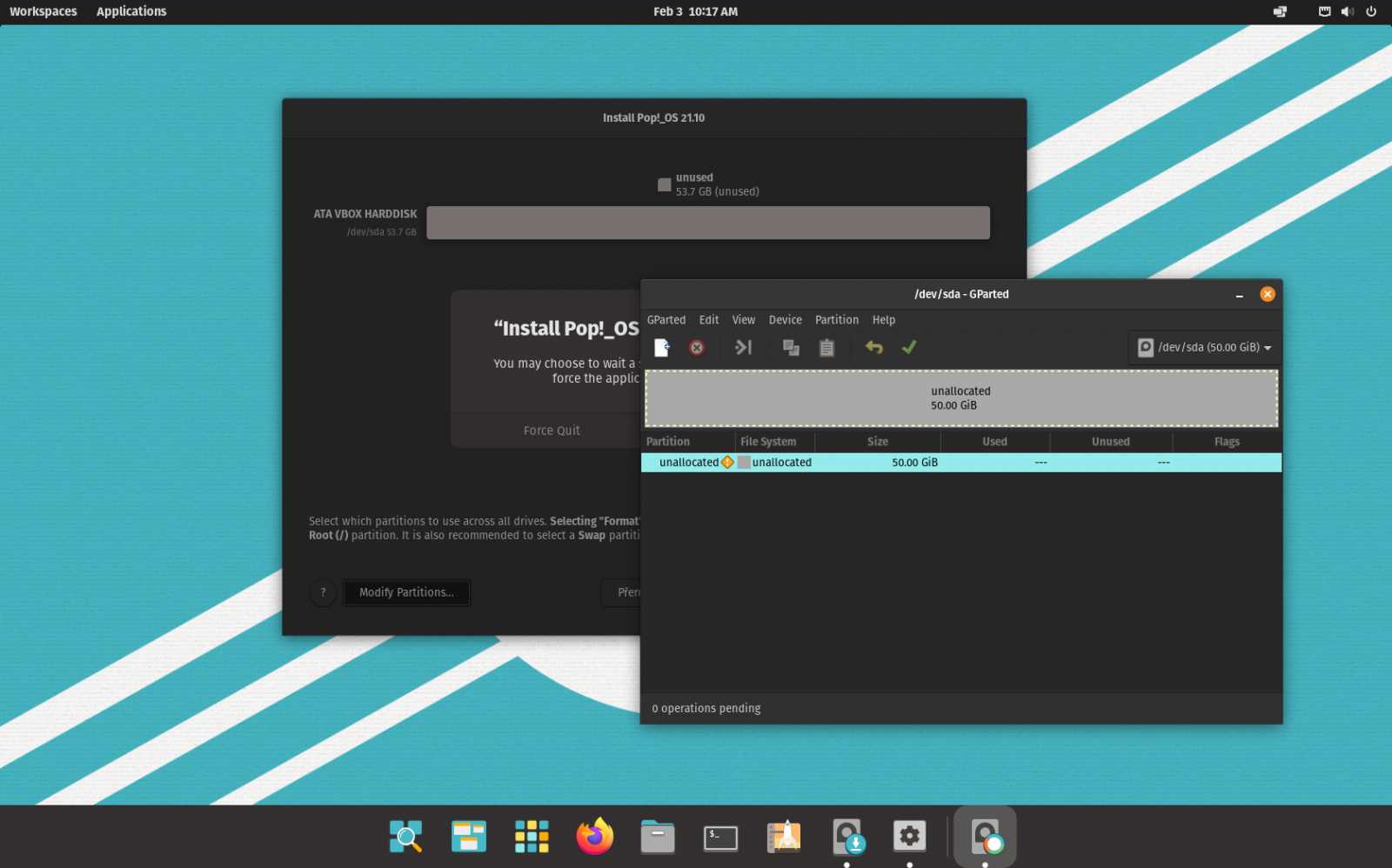Click Modify Partitions in the installer
The width and height of the screenshot is (1392, 868).
tap(406, 592)
